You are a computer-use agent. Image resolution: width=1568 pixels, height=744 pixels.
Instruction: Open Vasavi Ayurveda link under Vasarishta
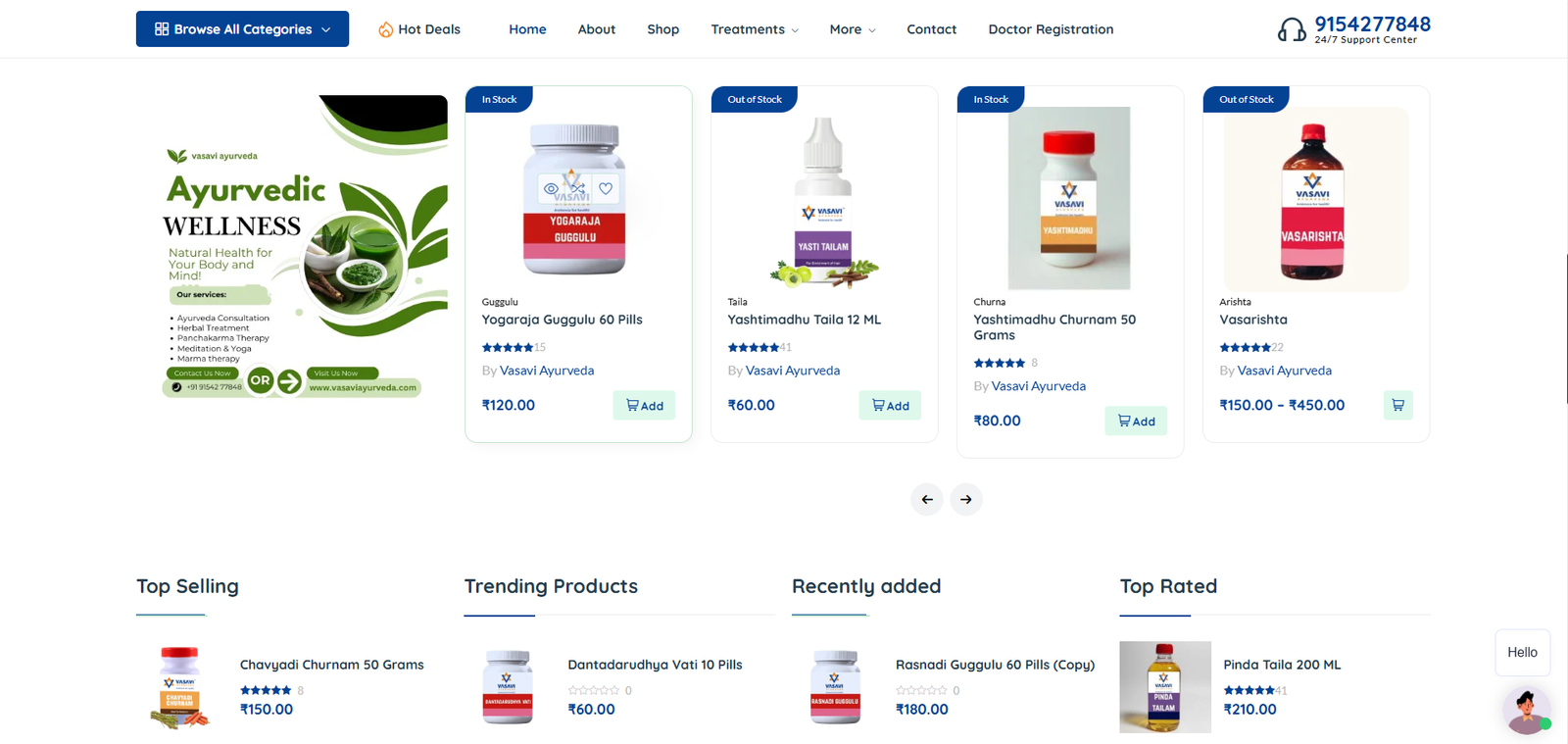[x=1284, y=371]
